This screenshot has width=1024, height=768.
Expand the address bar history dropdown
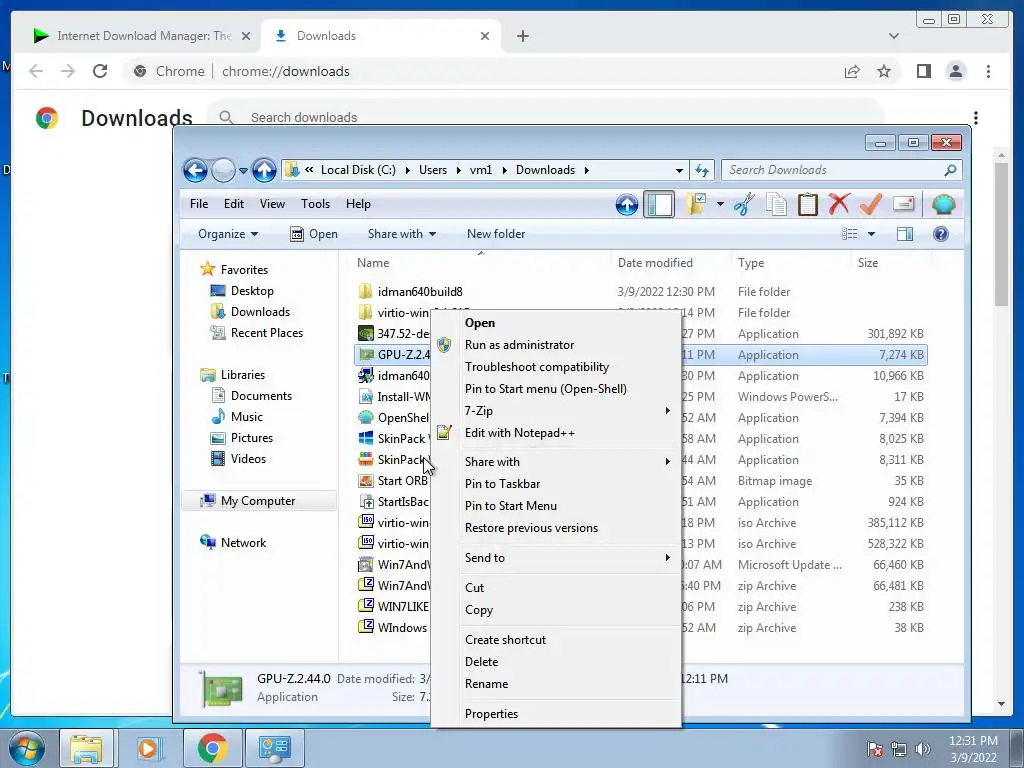(x=679, y=170)
